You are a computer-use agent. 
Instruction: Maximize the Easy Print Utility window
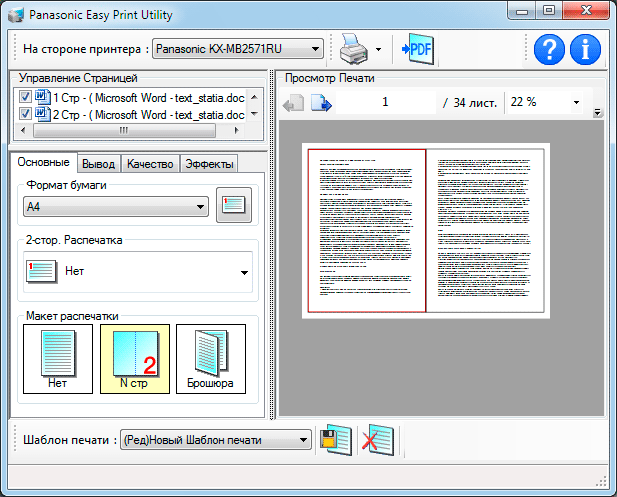pyautogui.click(x=549, y=11)
